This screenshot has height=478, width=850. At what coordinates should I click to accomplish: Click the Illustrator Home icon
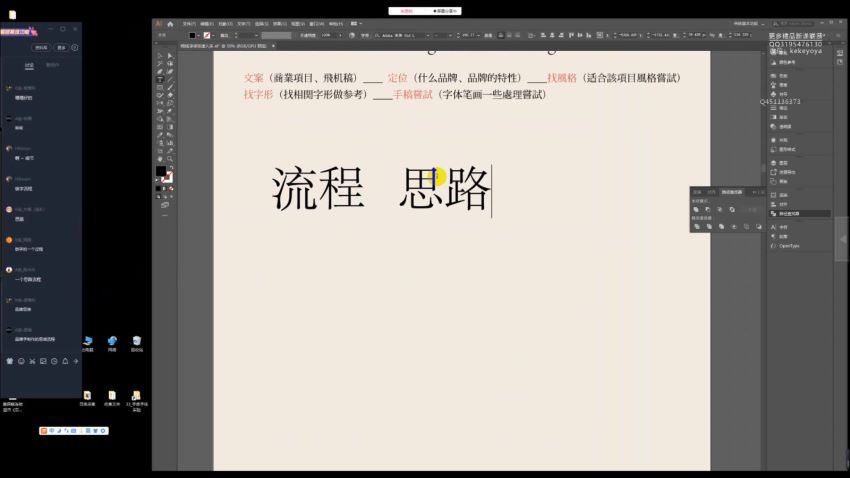pyautogui.click(x=170, y=24)
